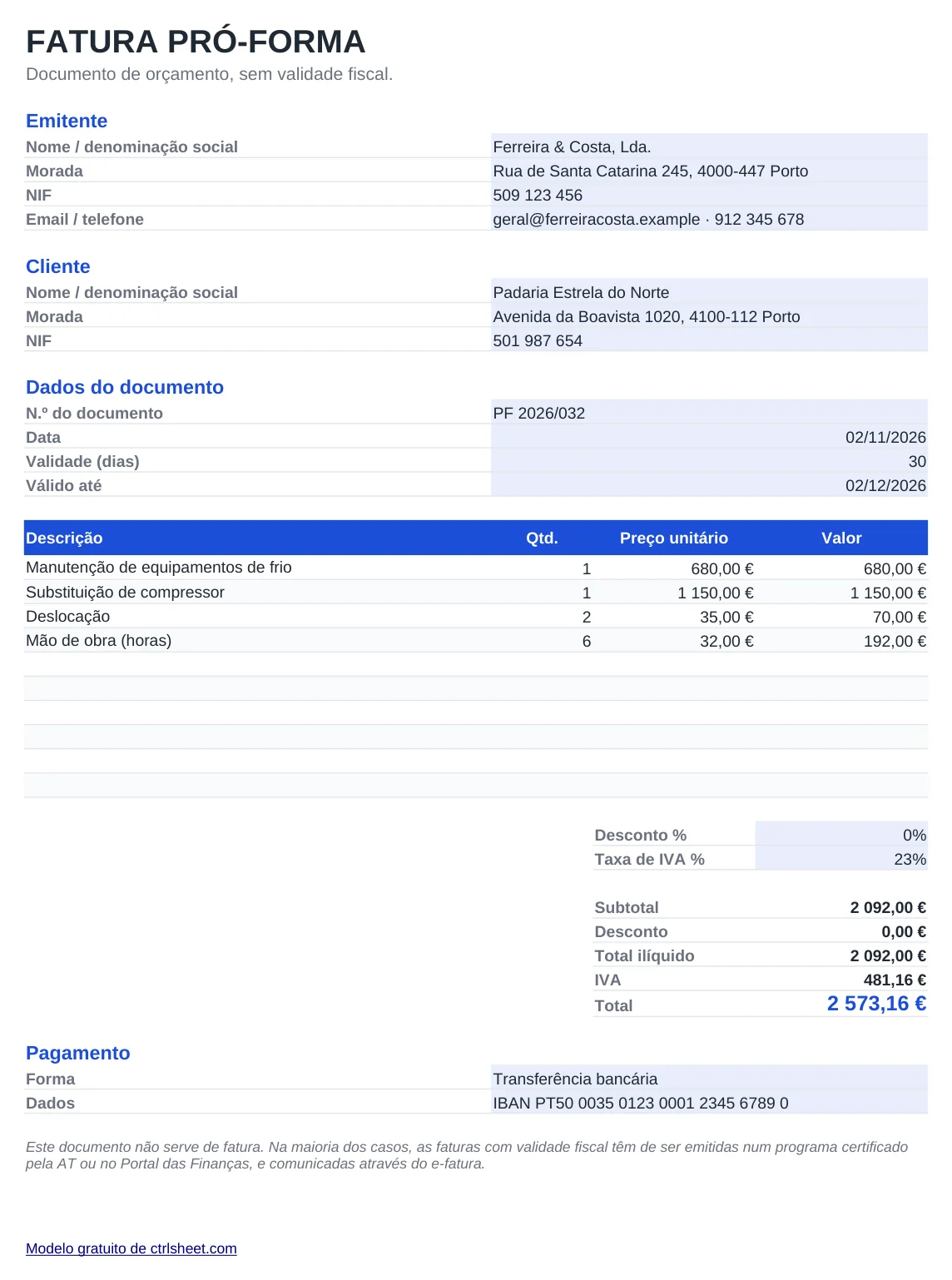Viewport: 952px width, 1280px height.
Task: Click the 'Cliente' section heading
Action: point(58,266)
